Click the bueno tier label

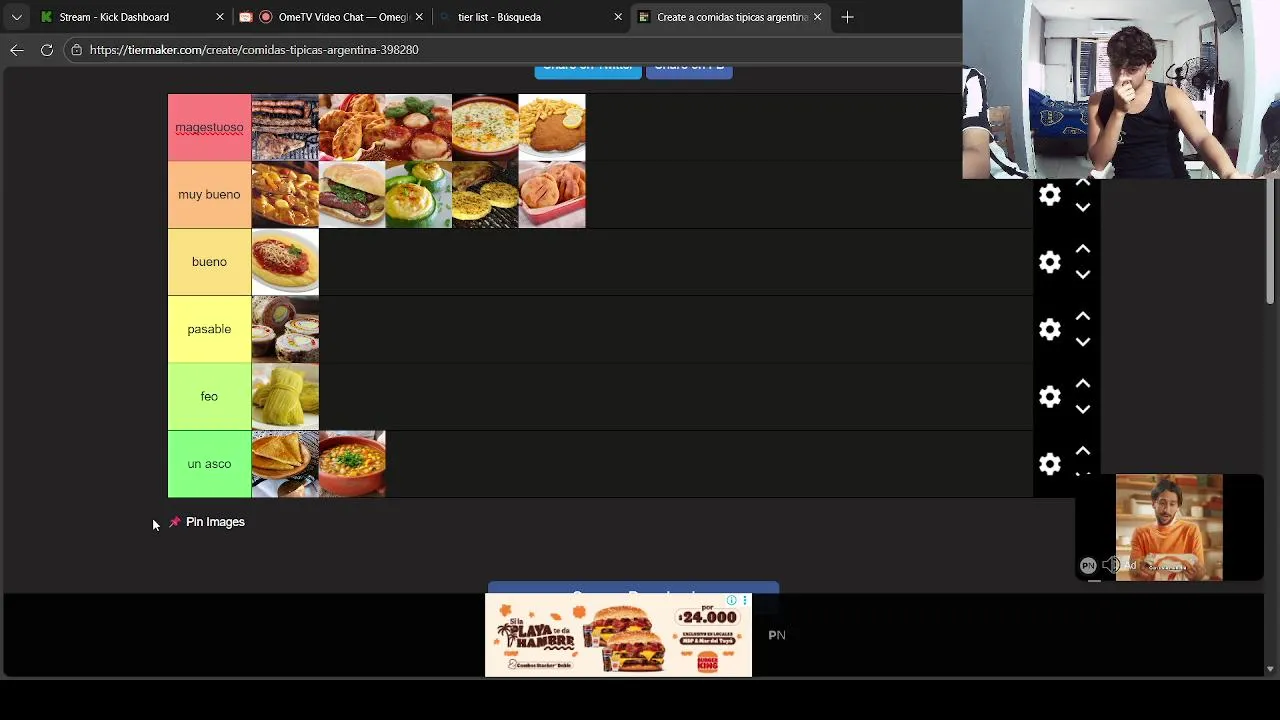209,262
